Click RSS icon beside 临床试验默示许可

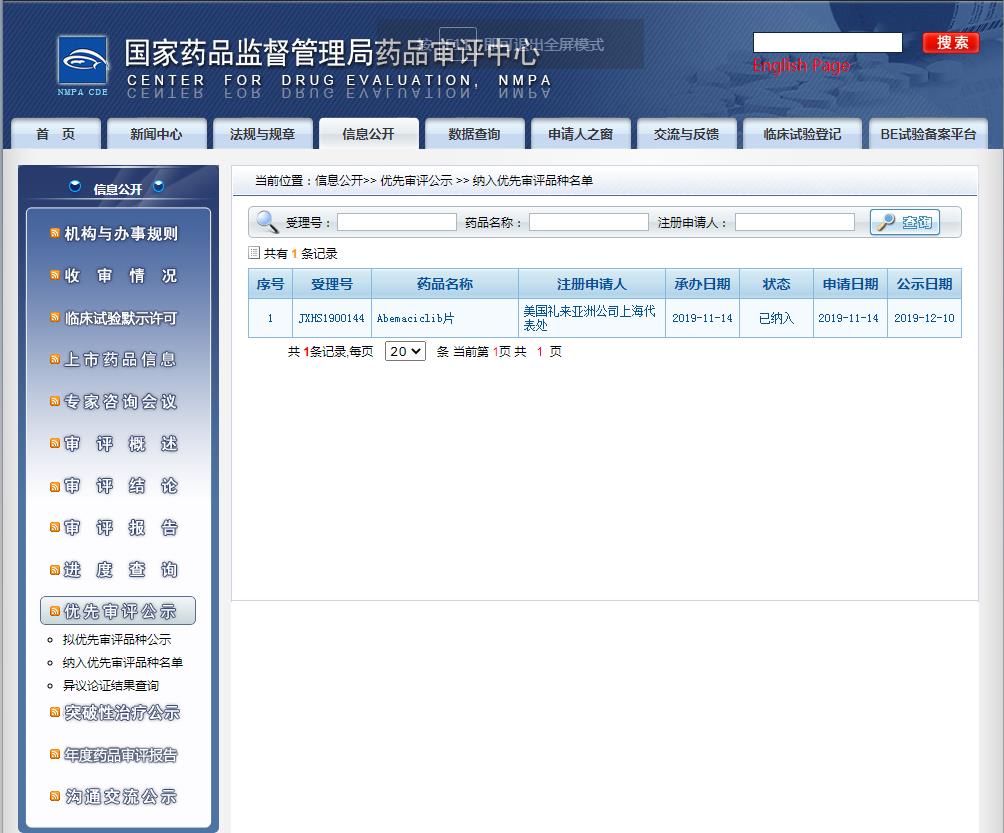coord(55,318)
